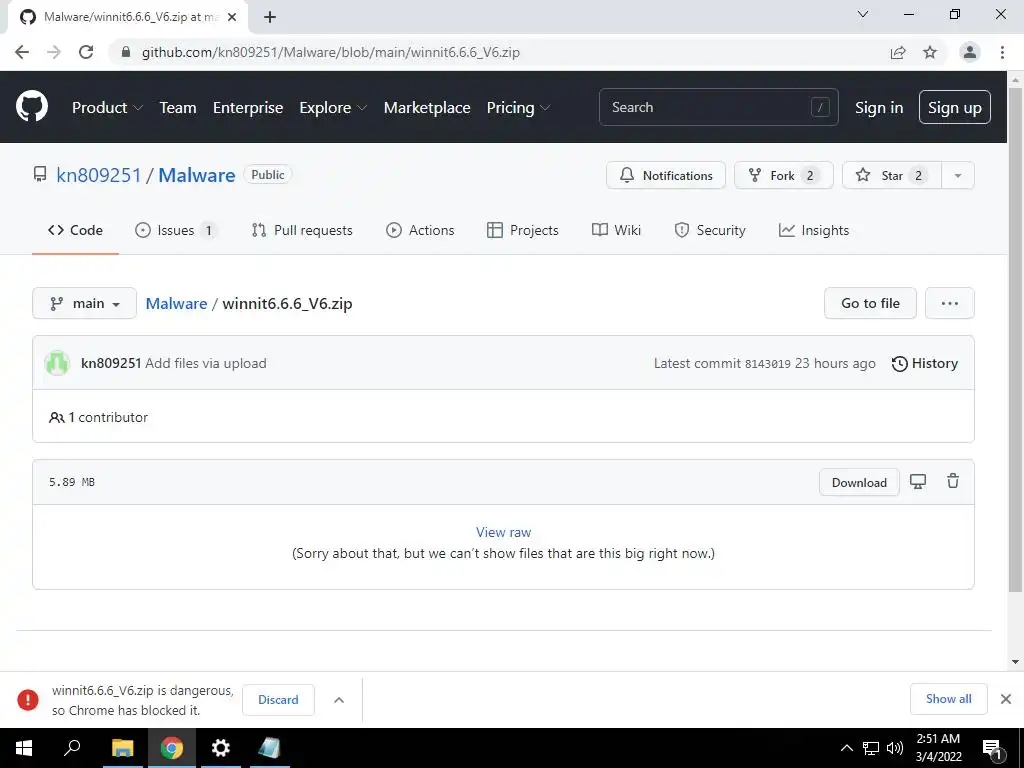Reload the current page
The height and width of the screenshot is (768, 1024).
click(86, 52)
